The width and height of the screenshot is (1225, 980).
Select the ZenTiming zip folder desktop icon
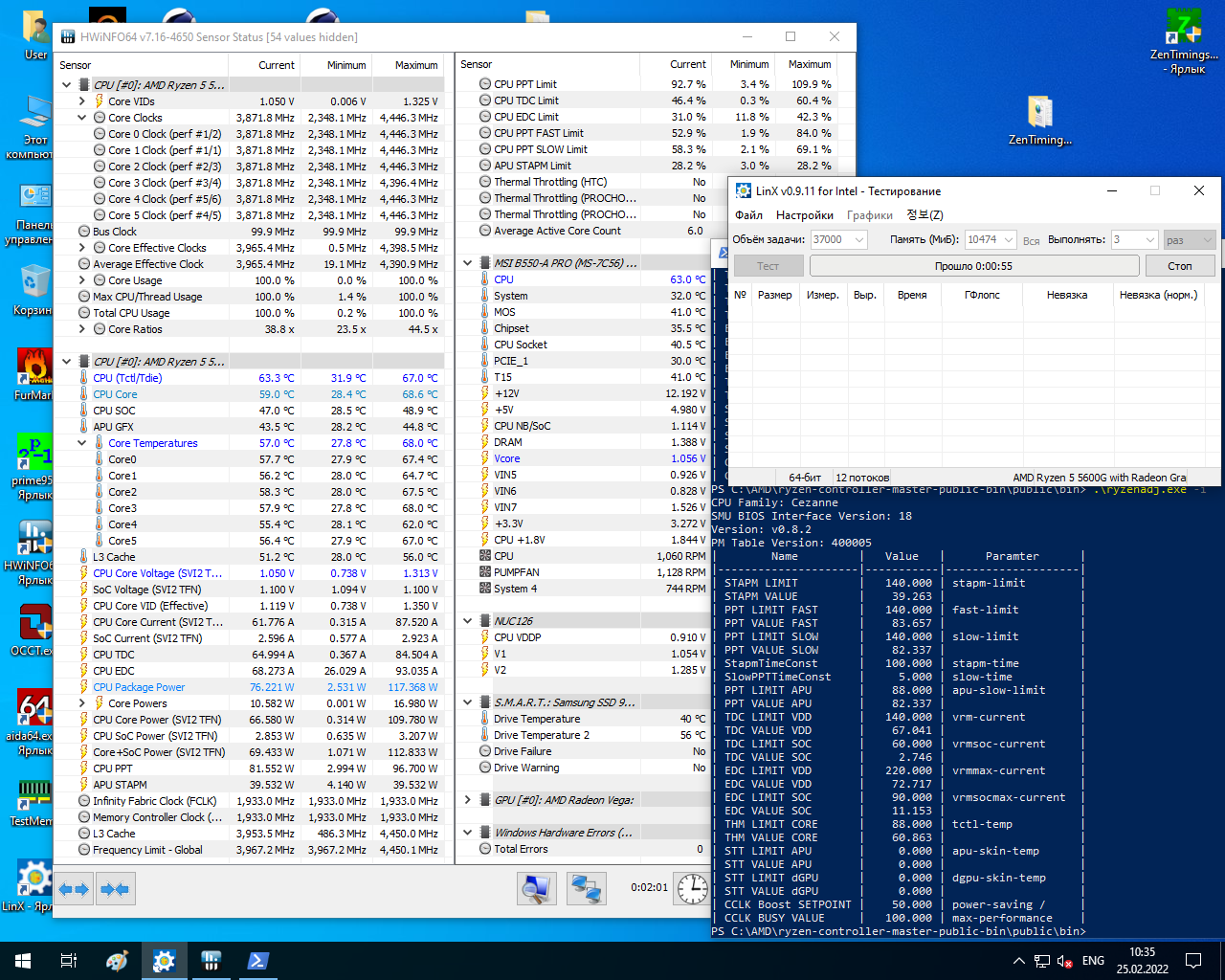tap(1040, 120)
